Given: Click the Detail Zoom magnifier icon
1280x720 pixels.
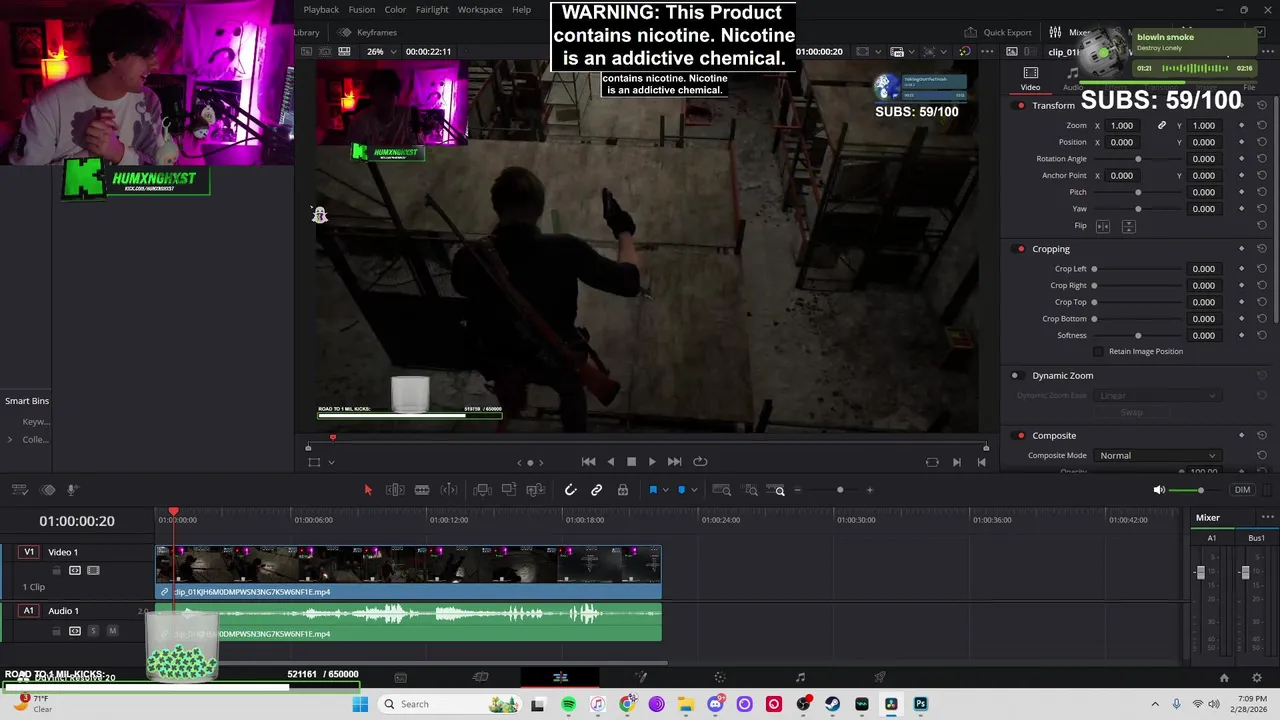Looking at the screenshot, I should [751, 490].
